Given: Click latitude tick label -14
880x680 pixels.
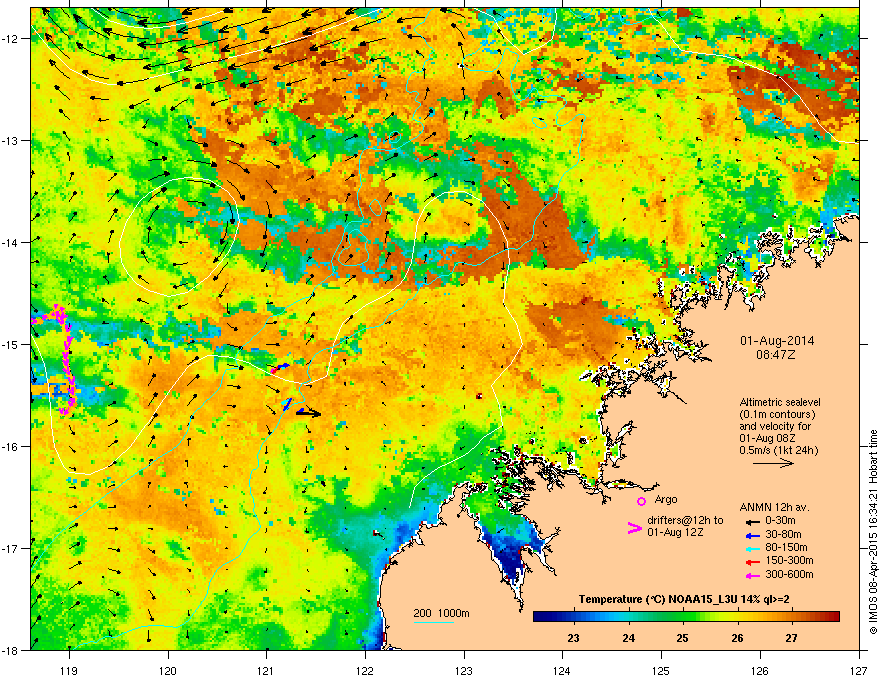Looking at the screenshot, I should 10,242.
